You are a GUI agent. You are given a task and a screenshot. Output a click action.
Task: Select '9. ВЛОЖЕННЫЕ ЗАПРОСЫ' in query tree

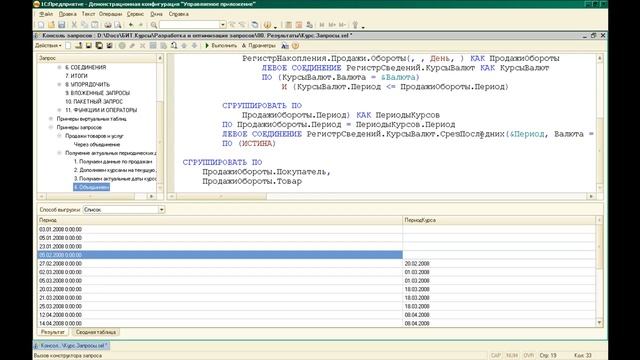tap(98, 93)
